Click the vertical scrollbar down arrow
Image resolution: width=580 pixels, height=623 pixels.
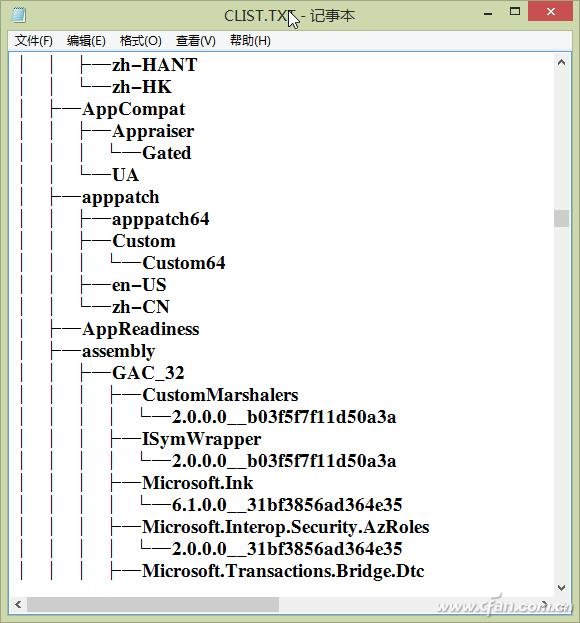[x=561, y=587]
